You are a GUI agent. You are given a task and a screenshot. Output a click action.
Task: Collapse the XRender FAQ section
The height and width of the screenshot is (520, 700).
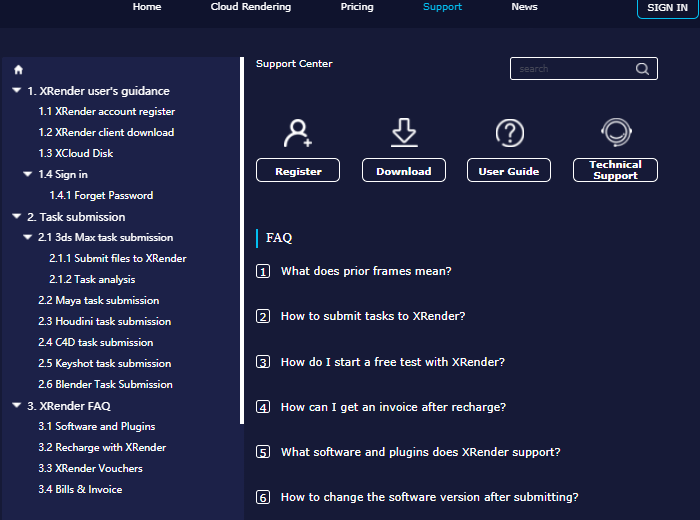[16, 406]
